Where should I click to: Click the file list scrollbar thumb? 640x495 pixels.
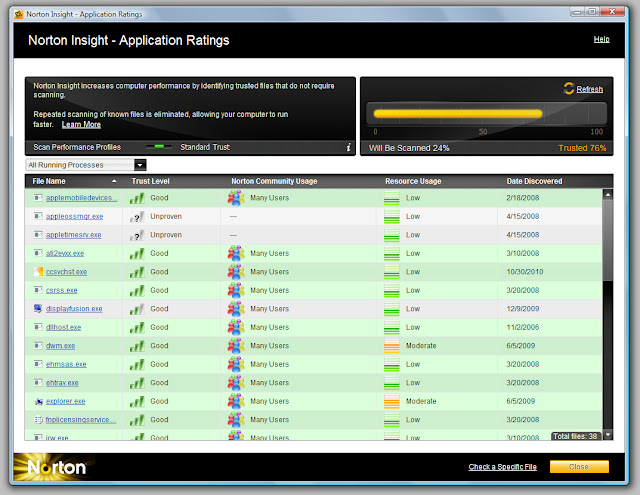[608, 240]
